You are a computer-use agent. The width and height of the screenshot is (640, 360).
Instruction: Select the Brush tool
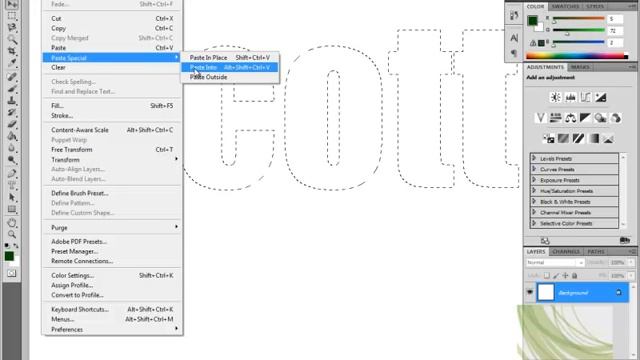tap(12, 89)
